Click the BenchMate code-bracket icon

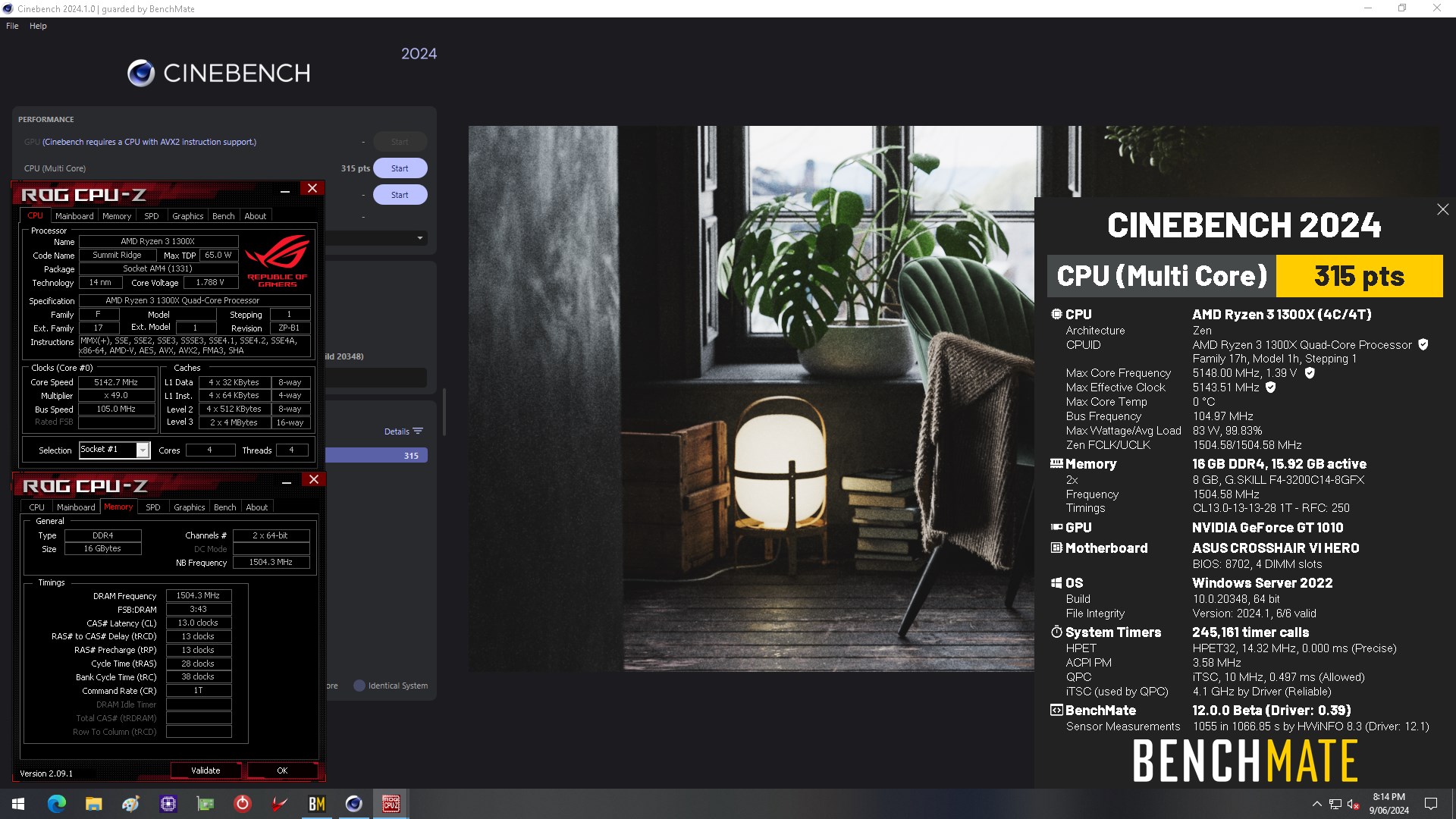[1056, 710]
